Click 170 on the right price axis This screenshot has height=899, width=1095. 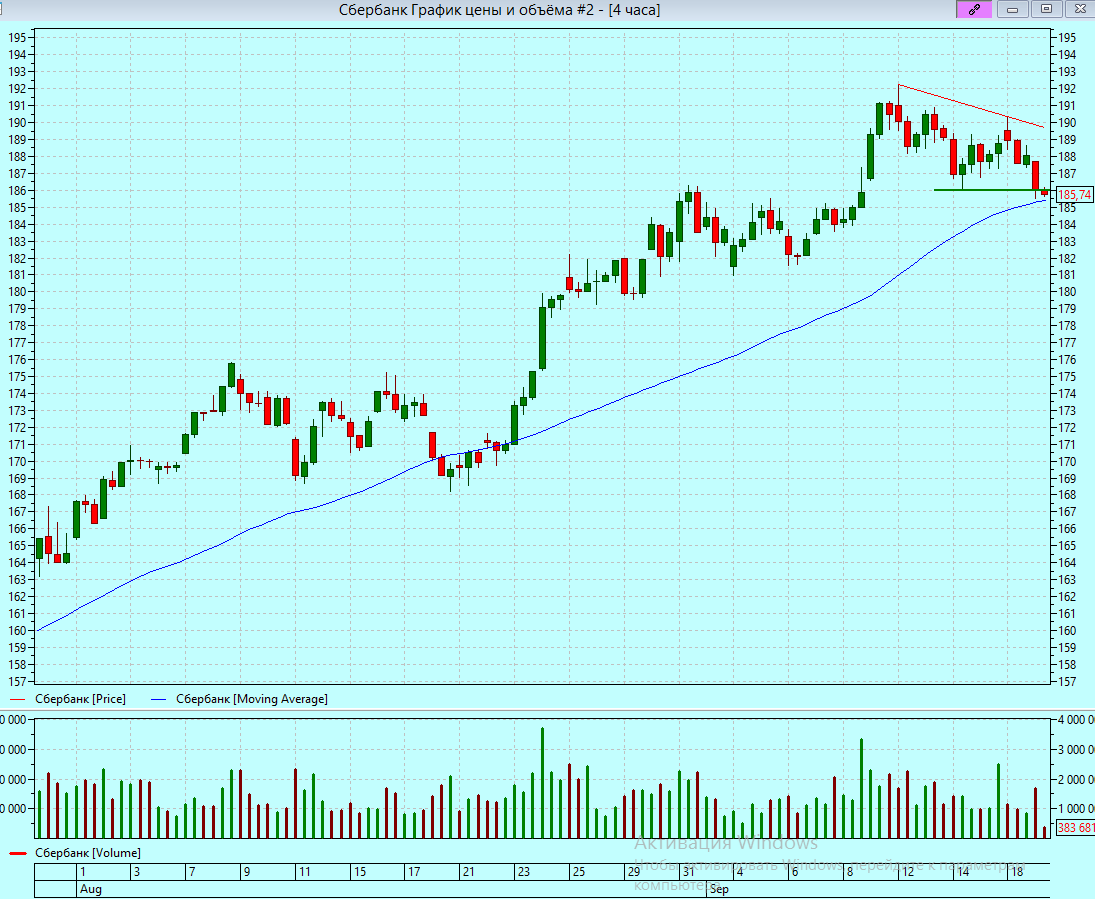click(1067, 461)
